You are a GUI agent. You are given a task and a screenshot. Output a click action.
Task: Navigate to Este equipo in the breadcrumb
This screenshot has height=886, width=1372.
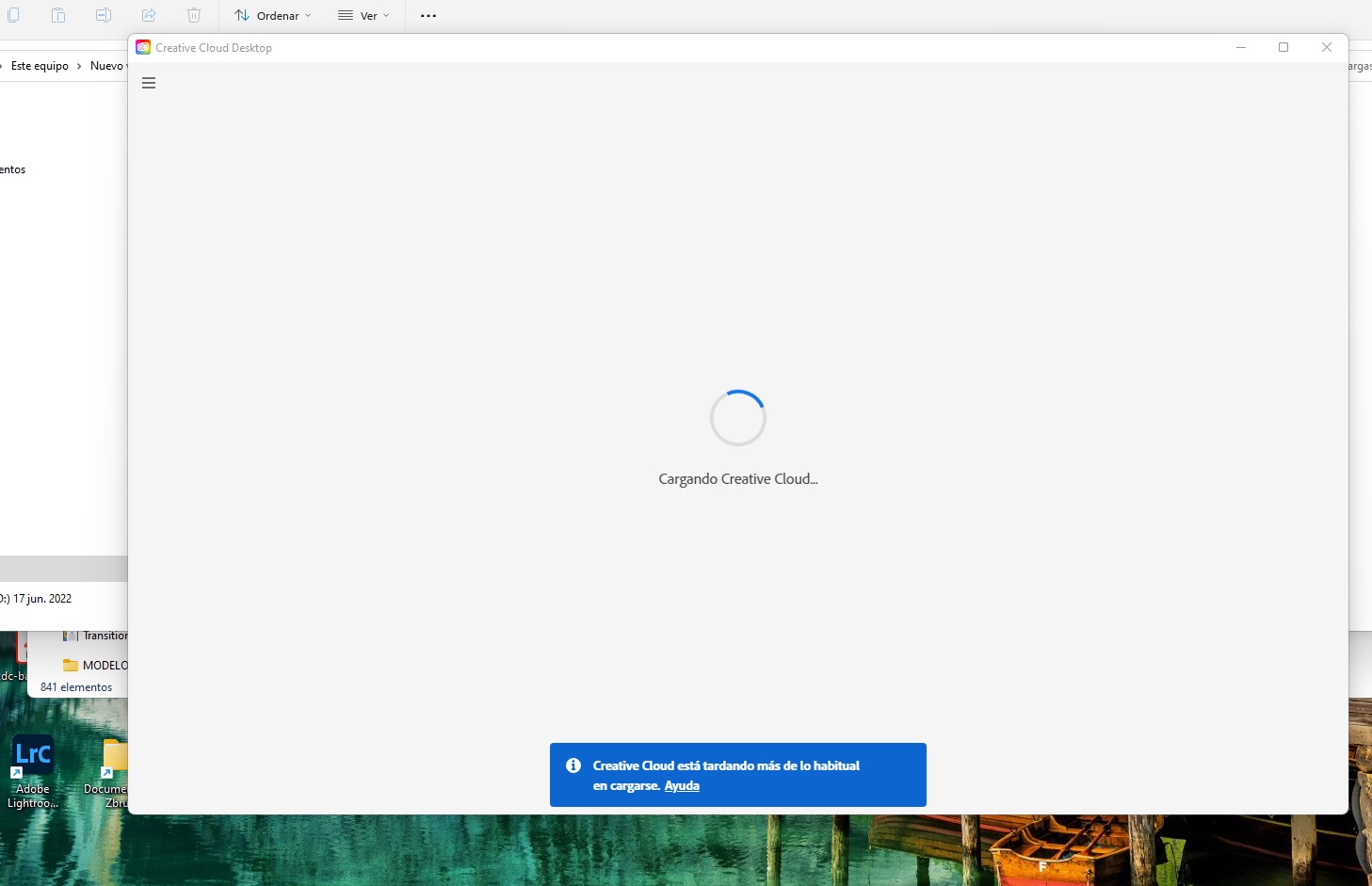point(38,65)
